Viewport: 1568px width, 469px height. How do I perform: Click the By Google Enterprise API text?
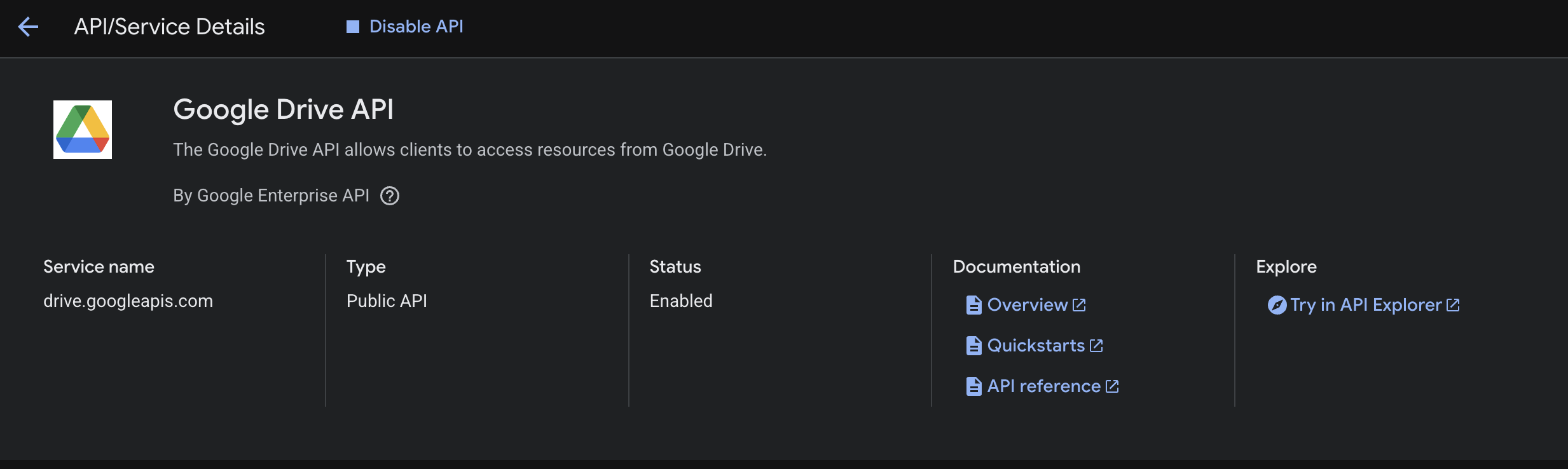[x=272, y=196]
